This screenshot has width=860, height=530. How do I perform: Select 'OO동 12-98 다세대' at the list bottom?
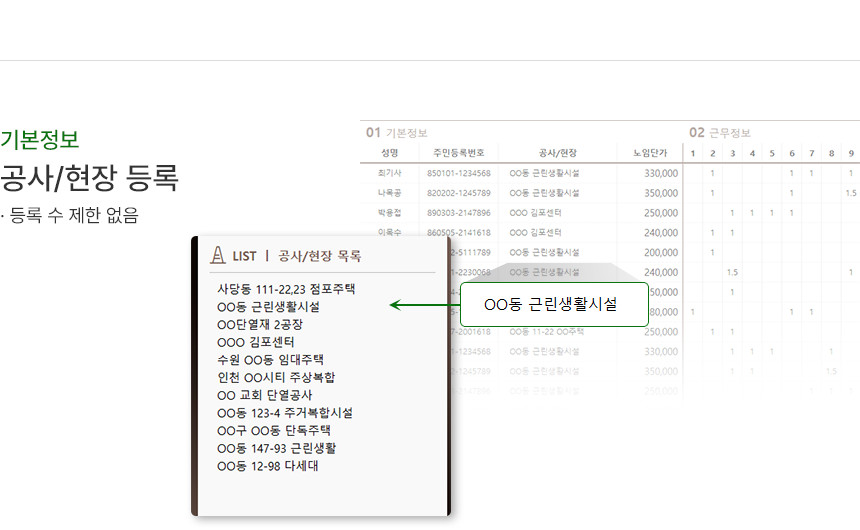pyautogui.click(x=267, y=465)
